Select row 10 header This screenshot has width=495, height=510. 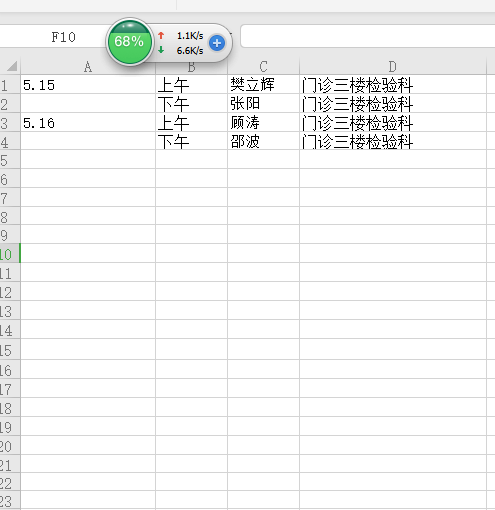pyautogui.click(x=10, y=253)
